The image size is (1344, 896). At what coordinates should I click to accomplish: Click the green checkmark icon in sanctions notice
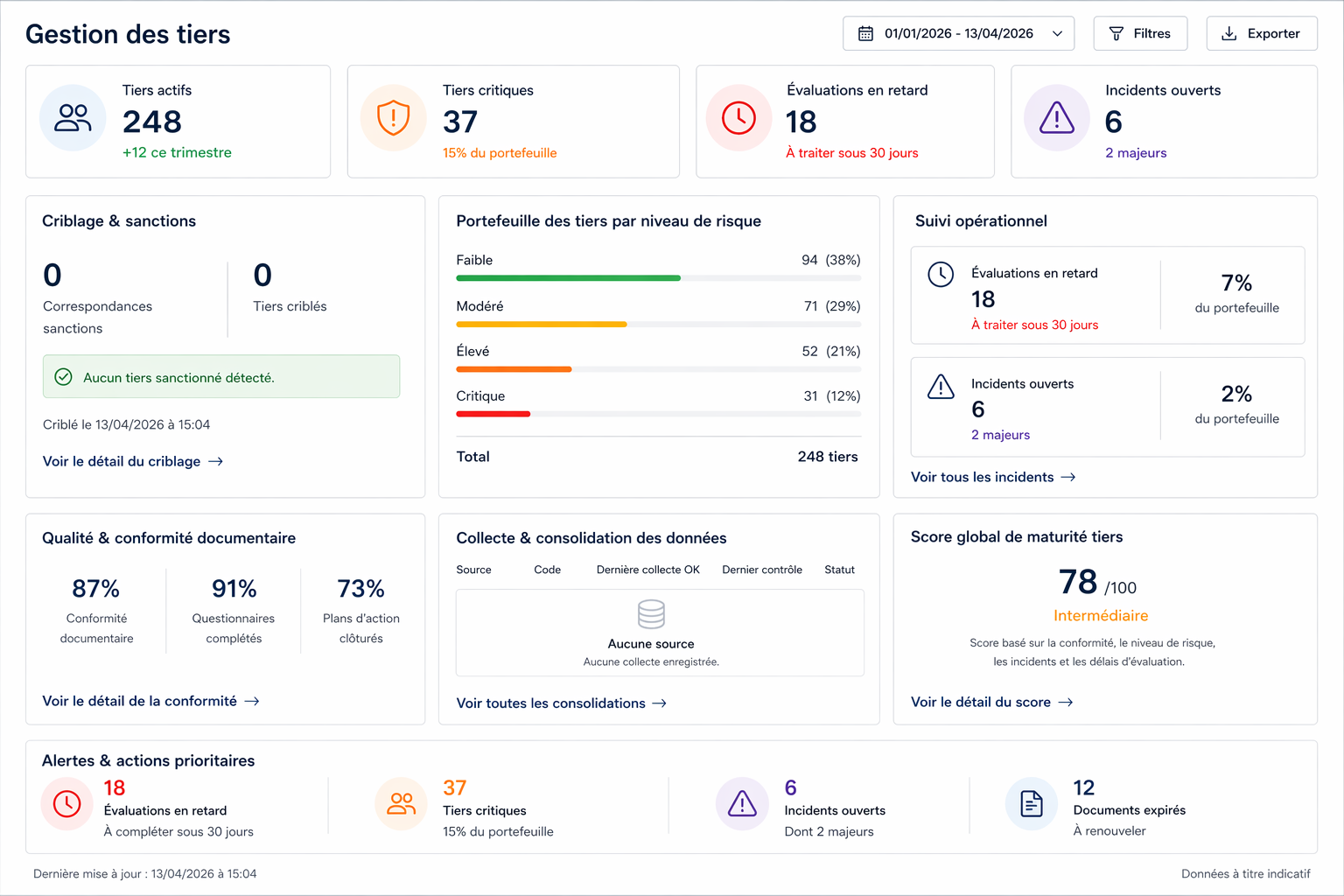pyautogui.click(x=64, y=377)
